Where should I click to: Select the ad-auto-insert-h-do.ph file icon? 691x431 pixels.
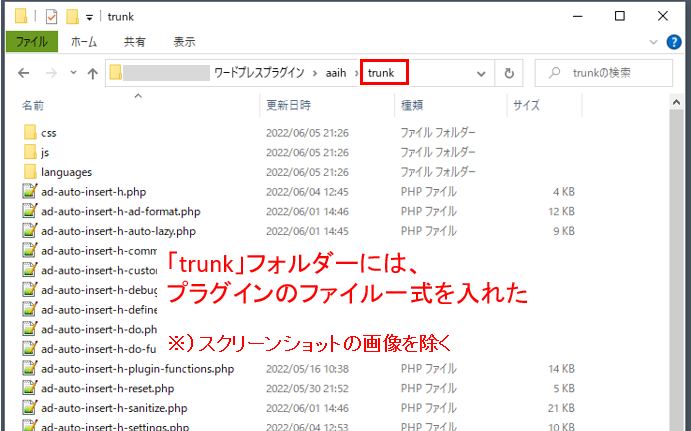coord(30,329)
